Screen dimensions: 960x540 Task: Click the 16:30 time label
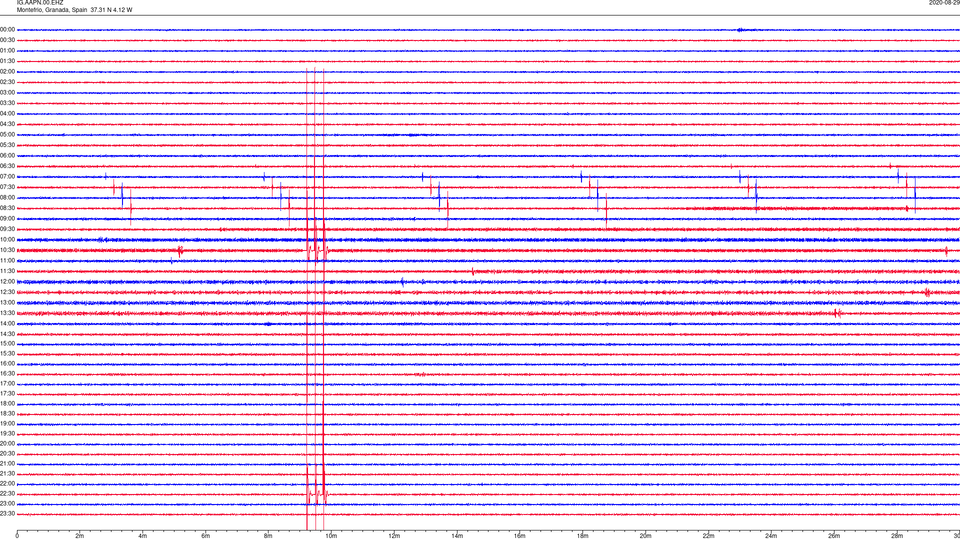(x=7, y=373)
